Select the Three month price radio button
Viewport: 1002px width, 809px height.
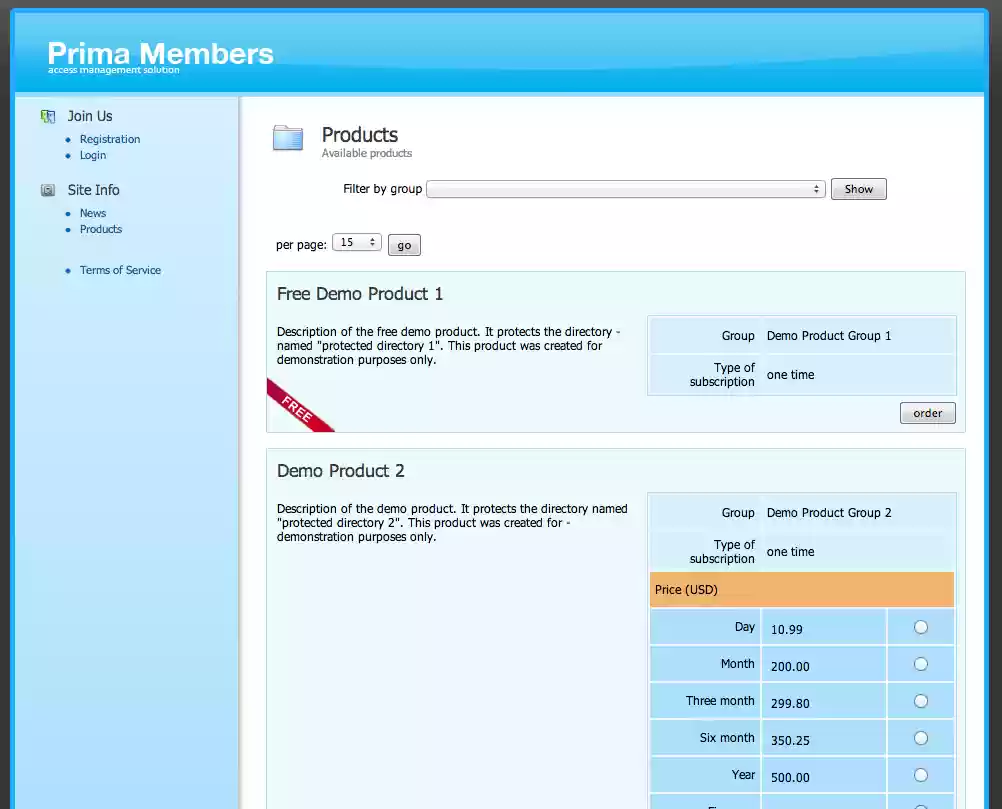pos(920,700)
